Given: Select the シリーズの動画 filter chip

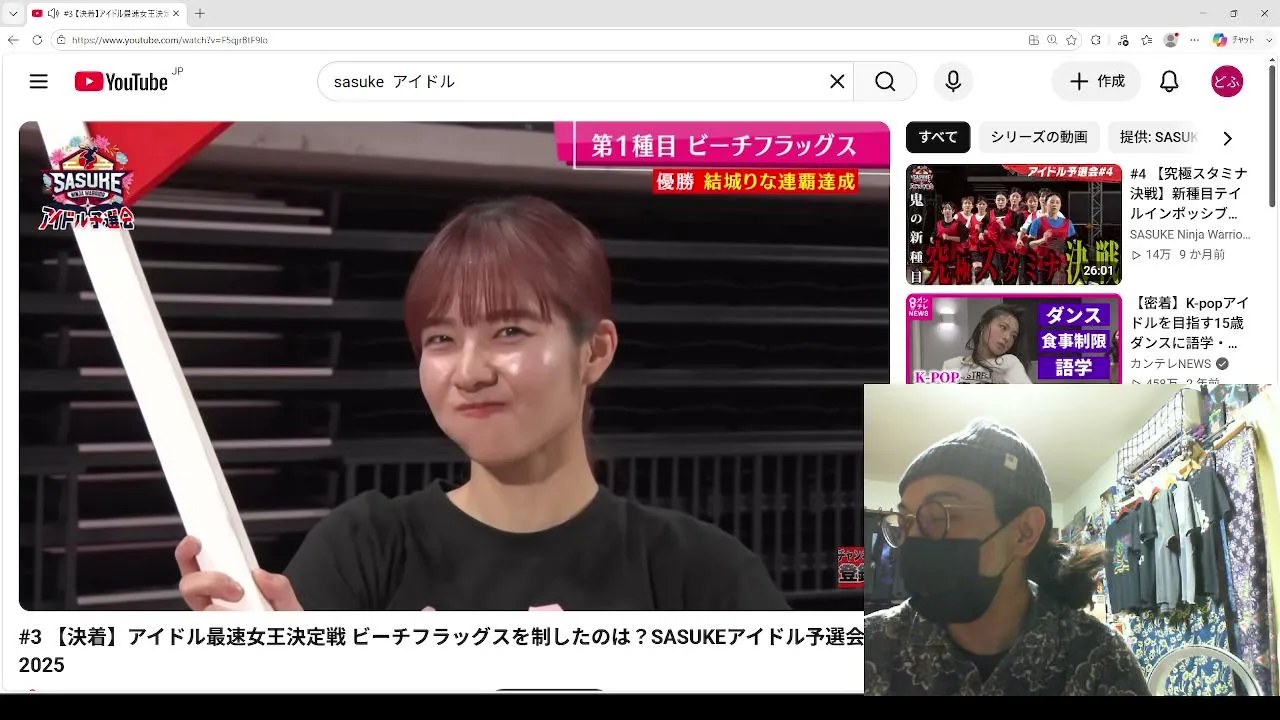Looking at the screenshot, I should tap(1039, 137).
